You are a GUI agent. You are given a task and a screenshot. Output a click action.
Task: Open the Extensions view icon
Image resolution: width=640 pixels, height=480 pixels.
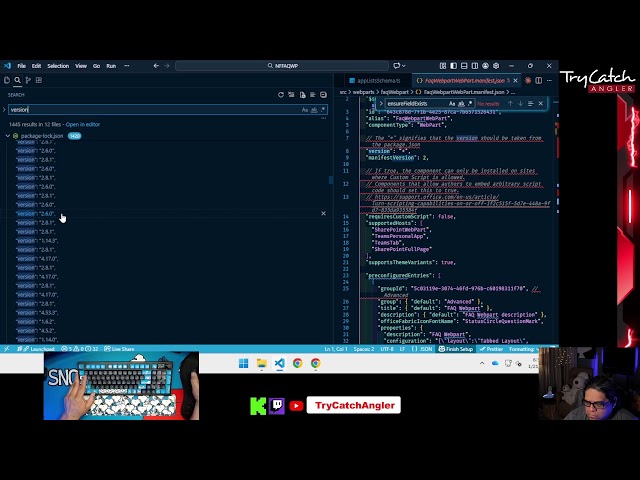[x=39, y=80]
